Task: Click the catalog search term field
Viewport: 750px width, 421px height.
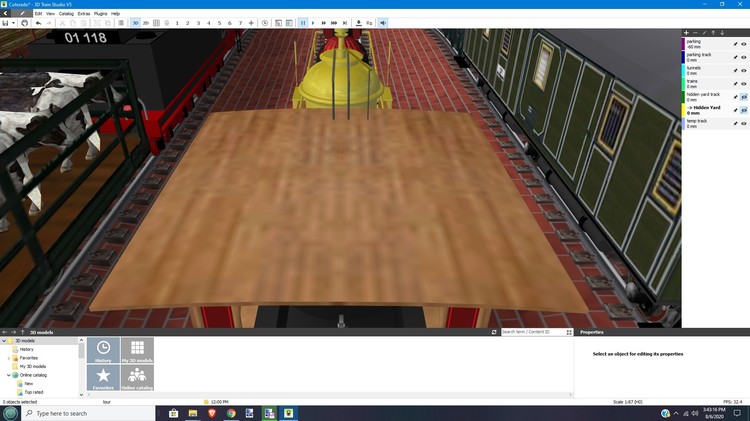Action: point(533,332)
